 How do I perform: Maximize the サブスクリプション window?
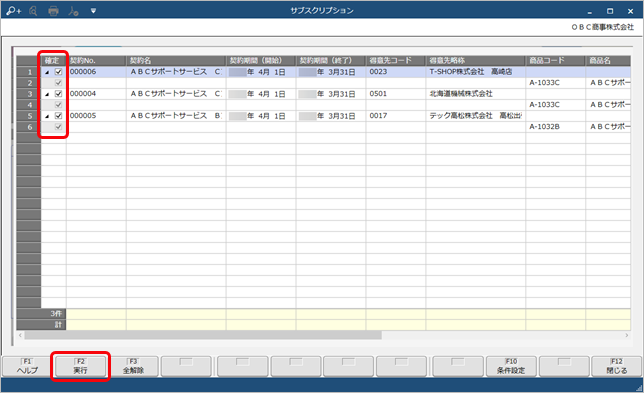pyautogui.click(x=610, y=11)
